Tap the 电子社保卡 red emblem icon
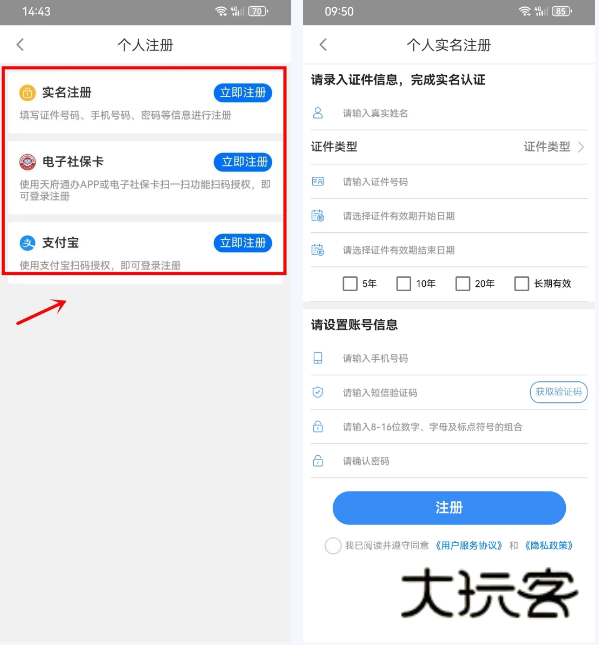The width and height of the screenshot is (599, 645). click(28, 162)
